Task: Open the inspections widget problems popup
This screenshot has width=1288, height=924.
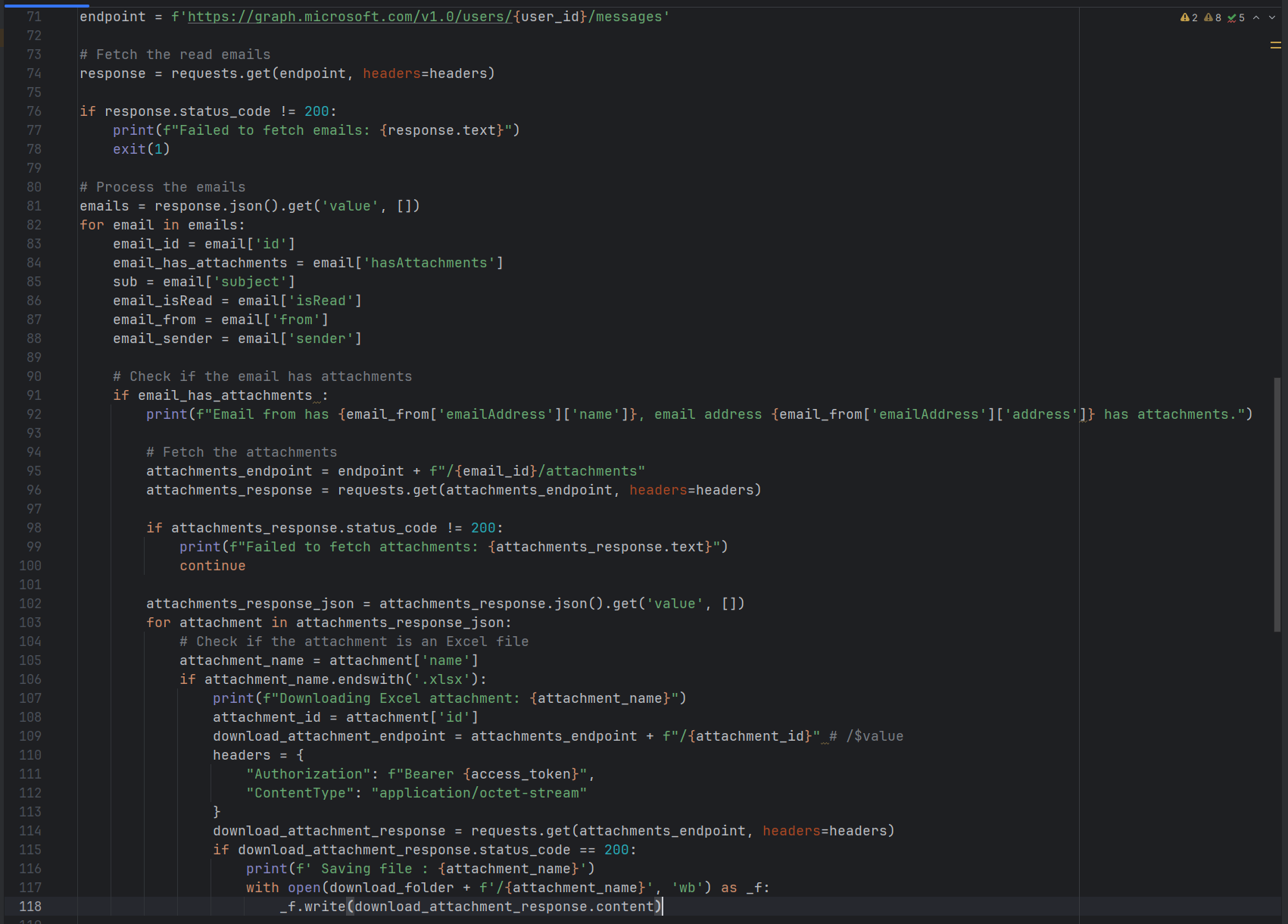Action: (x=1212, y=17)
